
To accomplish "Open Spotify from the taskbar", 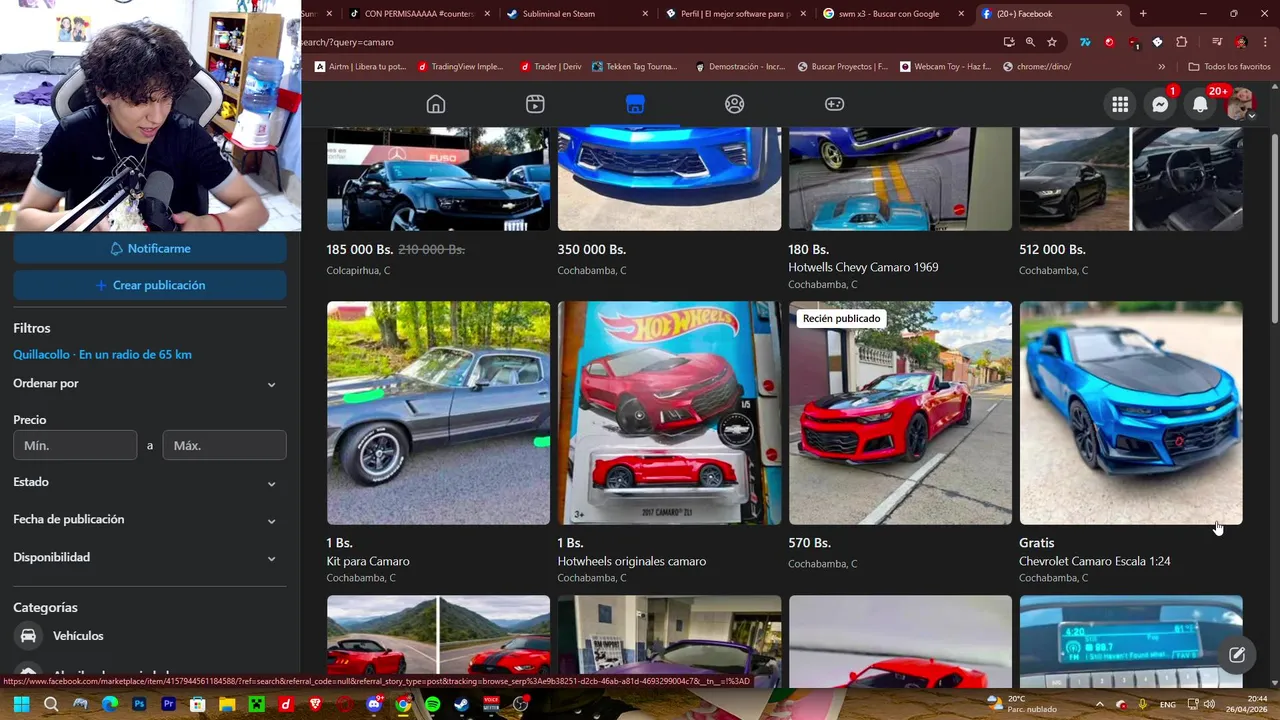I will pos(432,704).
